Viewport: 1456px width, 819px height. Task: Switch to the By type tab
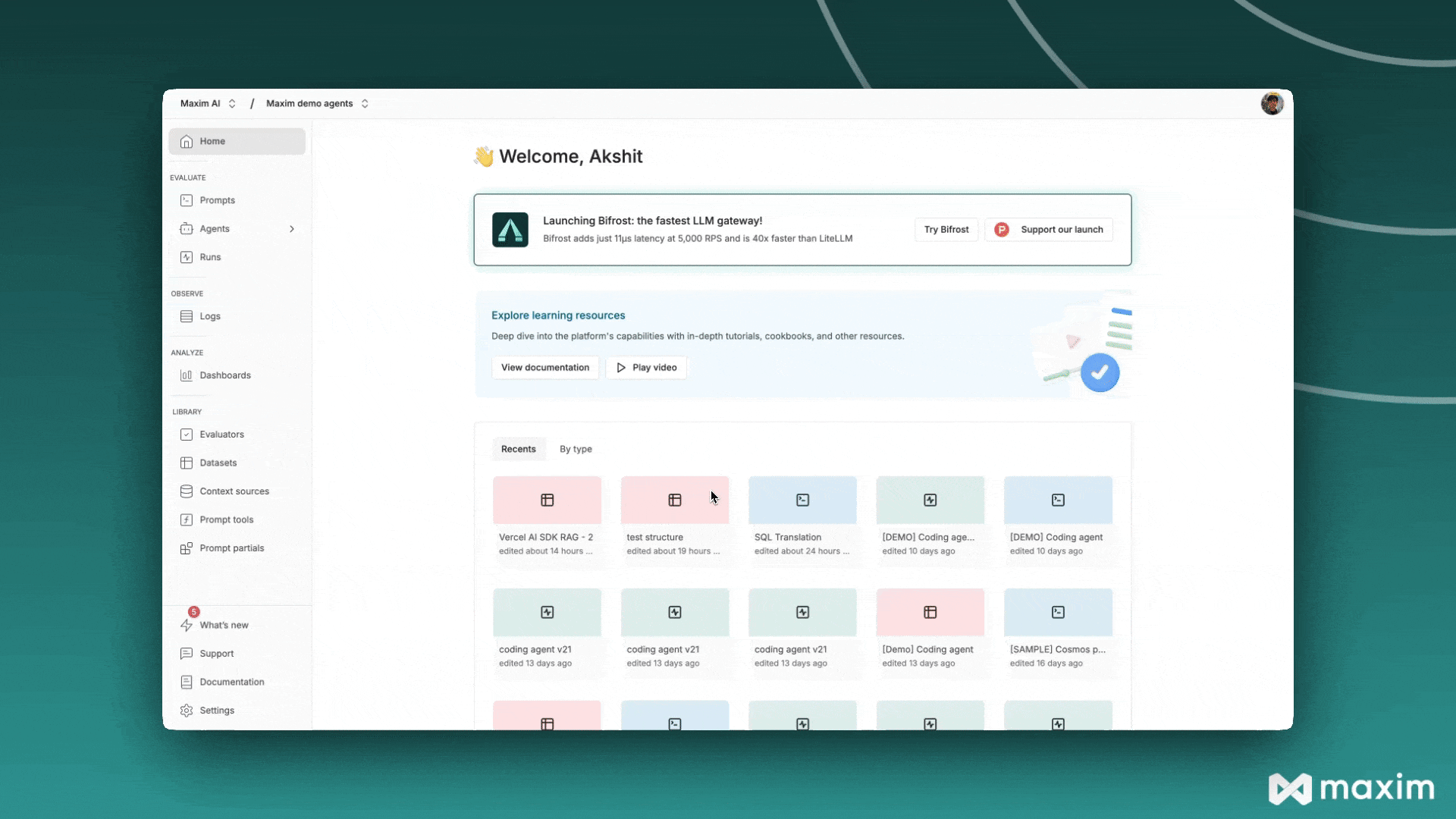tap(576, 449)
